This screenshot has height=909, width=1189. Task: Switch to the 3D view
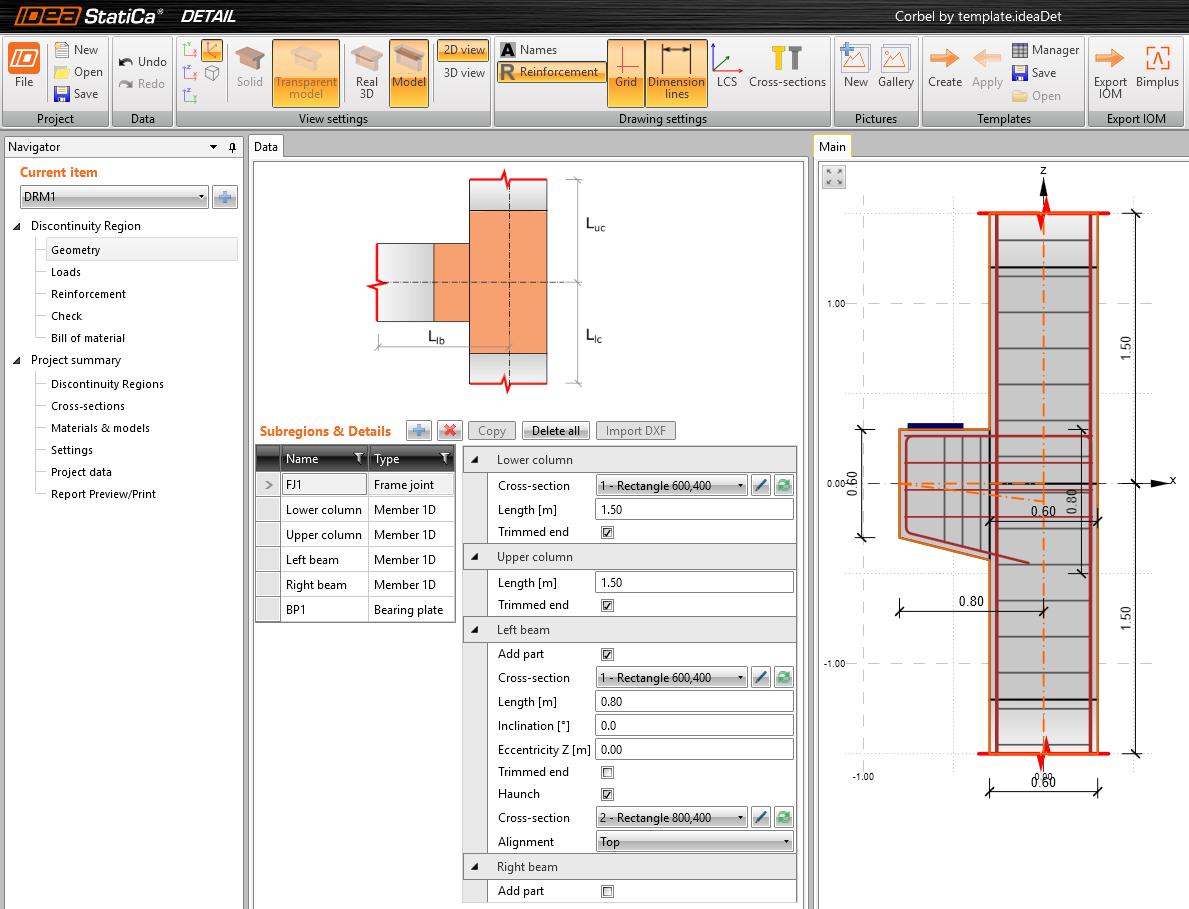(x=464, y=73)
